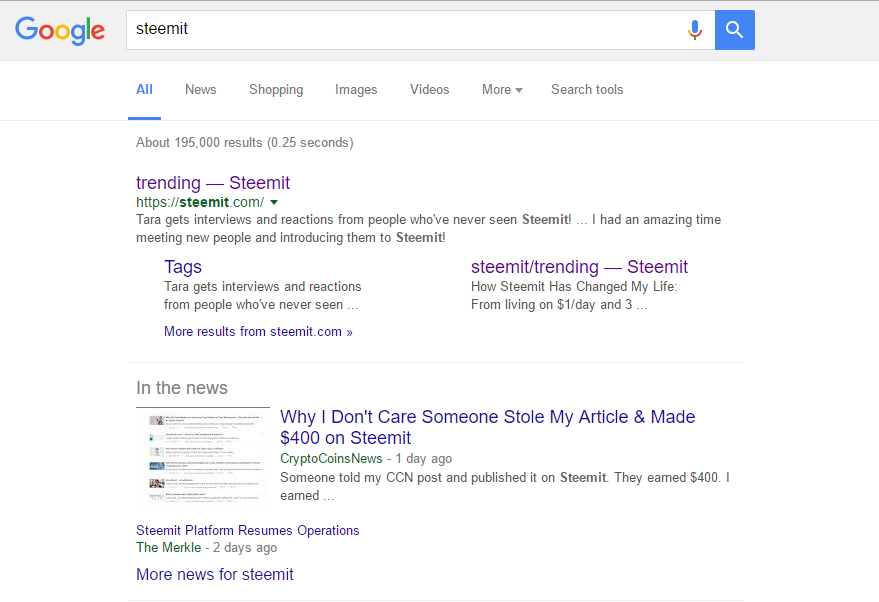Viewport: 879px width, 602px height.
Task: Open the Shopping tab
Action: click(x=276, y=90)
